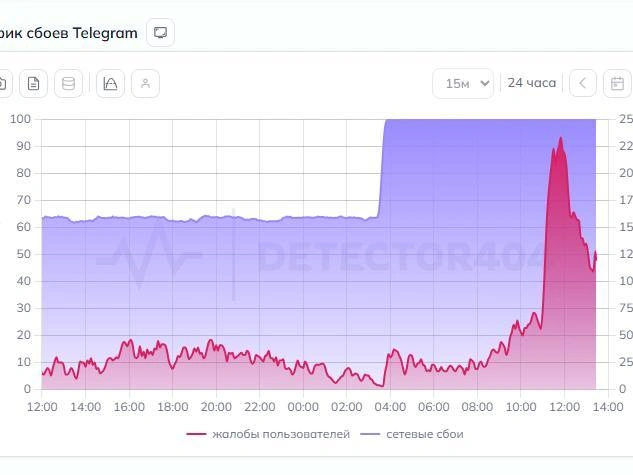Screen dimensions: 633x475
Task: Click the 16:00 label on time axis
Action: pos(129,407)
